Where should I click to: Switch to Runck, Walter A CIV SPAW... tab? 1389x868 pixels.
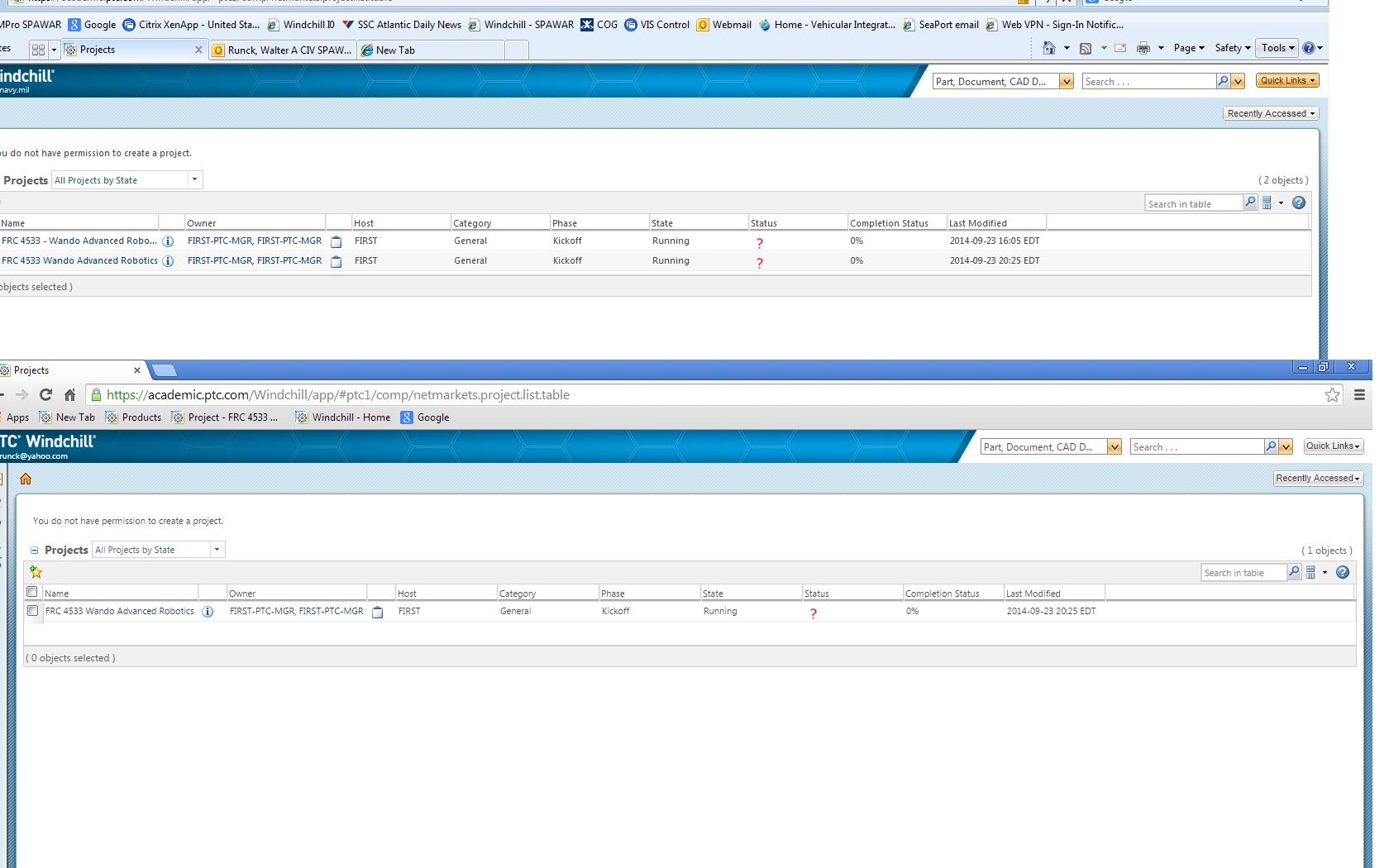[x=282, y=50]
